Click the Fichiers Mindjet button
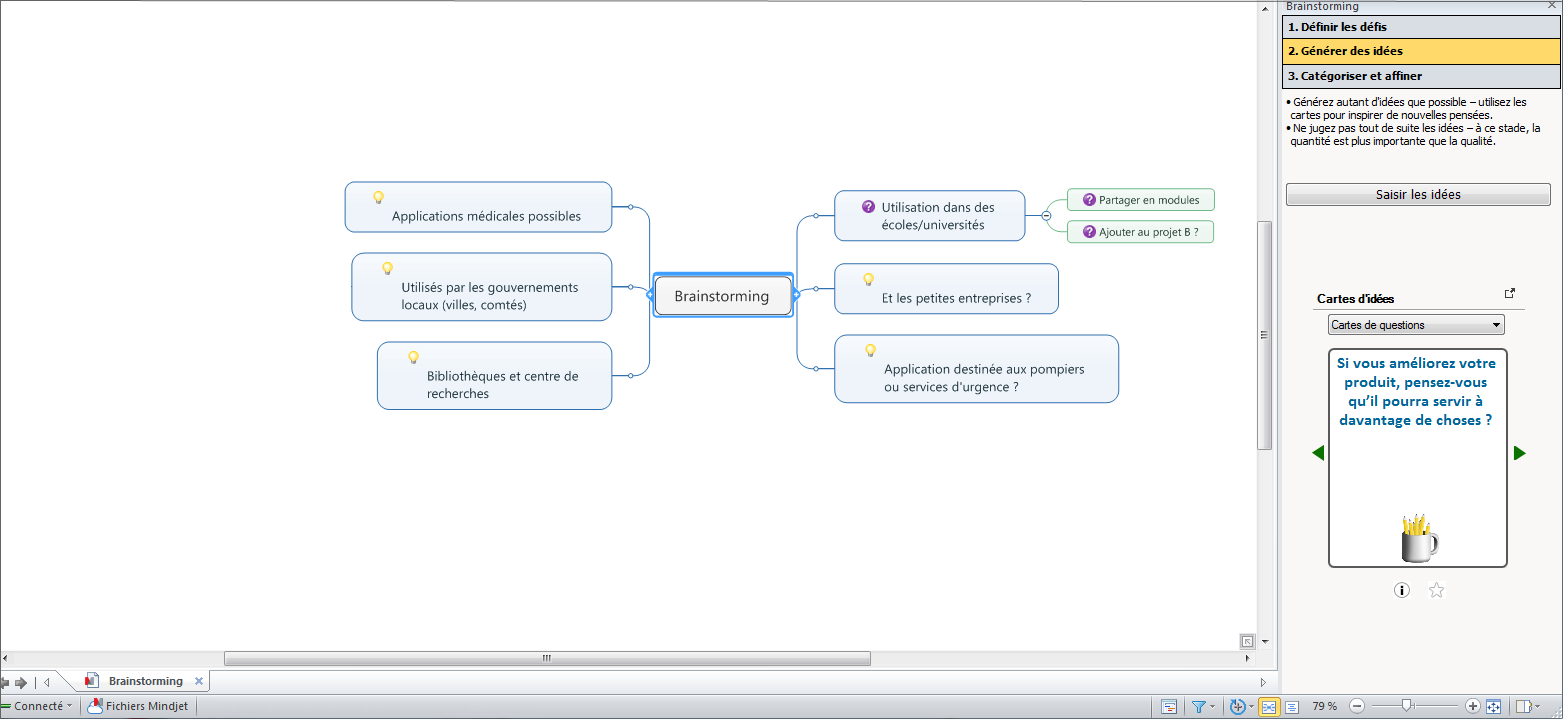 click(138, 707)
